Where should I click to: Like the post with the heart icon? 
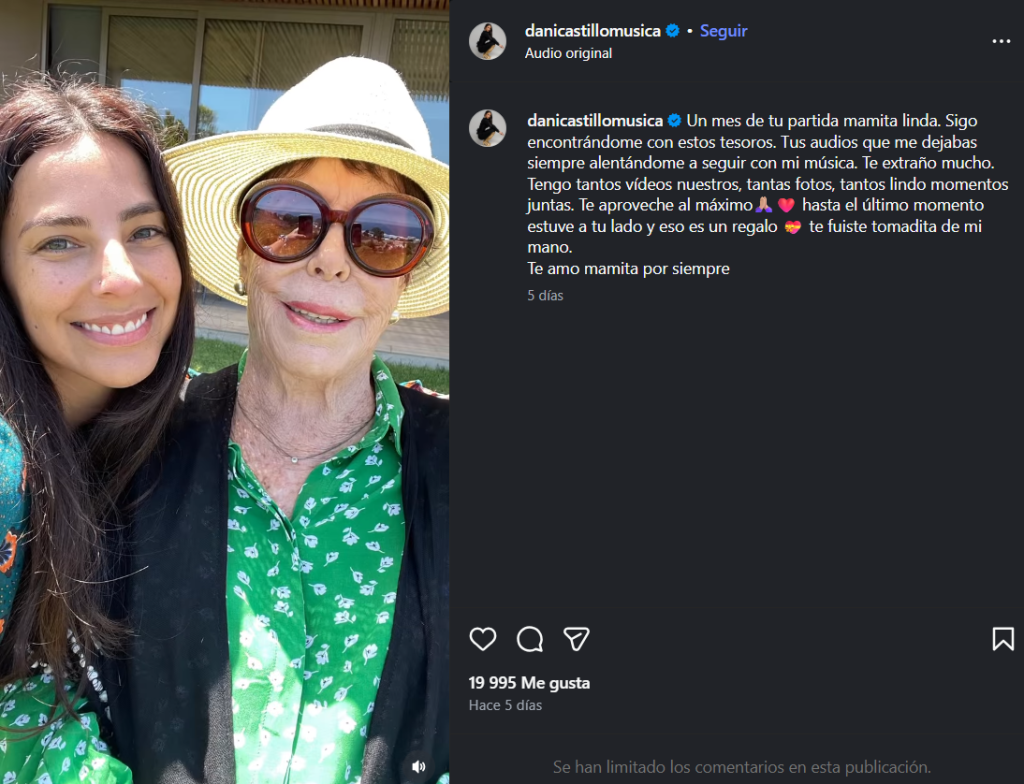point(483,639)
